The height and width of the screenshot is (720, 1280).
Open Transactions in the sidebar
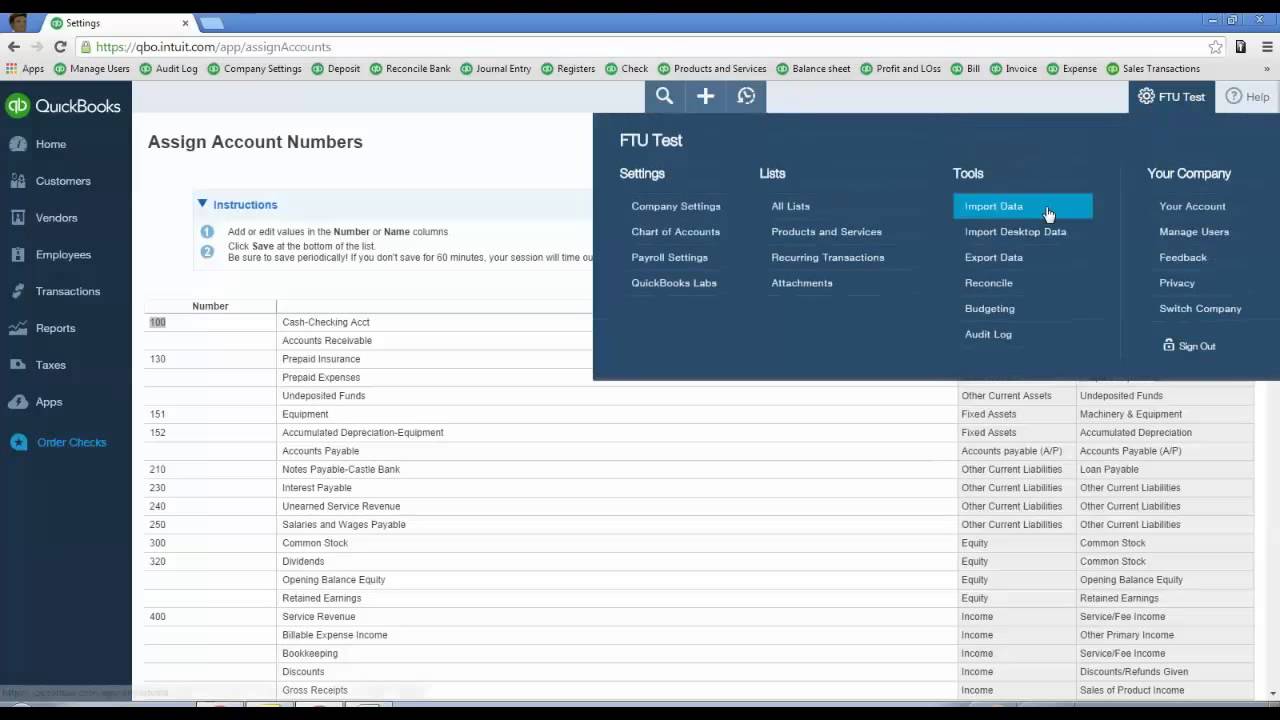pos(67,291)
